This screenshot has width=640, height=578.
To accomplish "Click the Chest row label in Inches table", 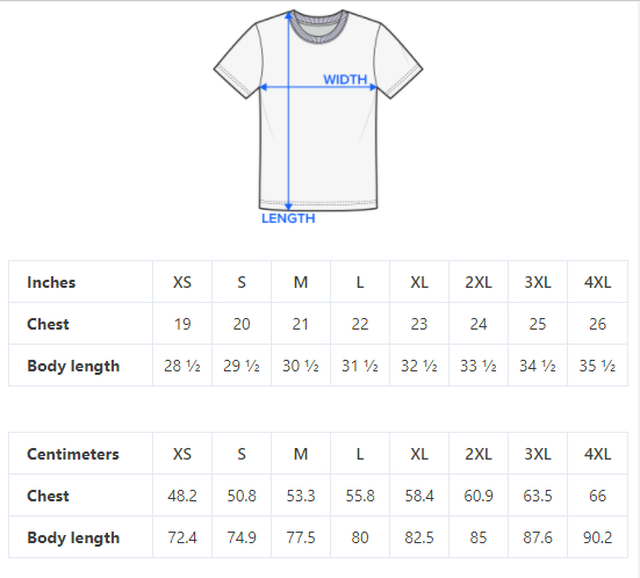I will coord(48,324).
